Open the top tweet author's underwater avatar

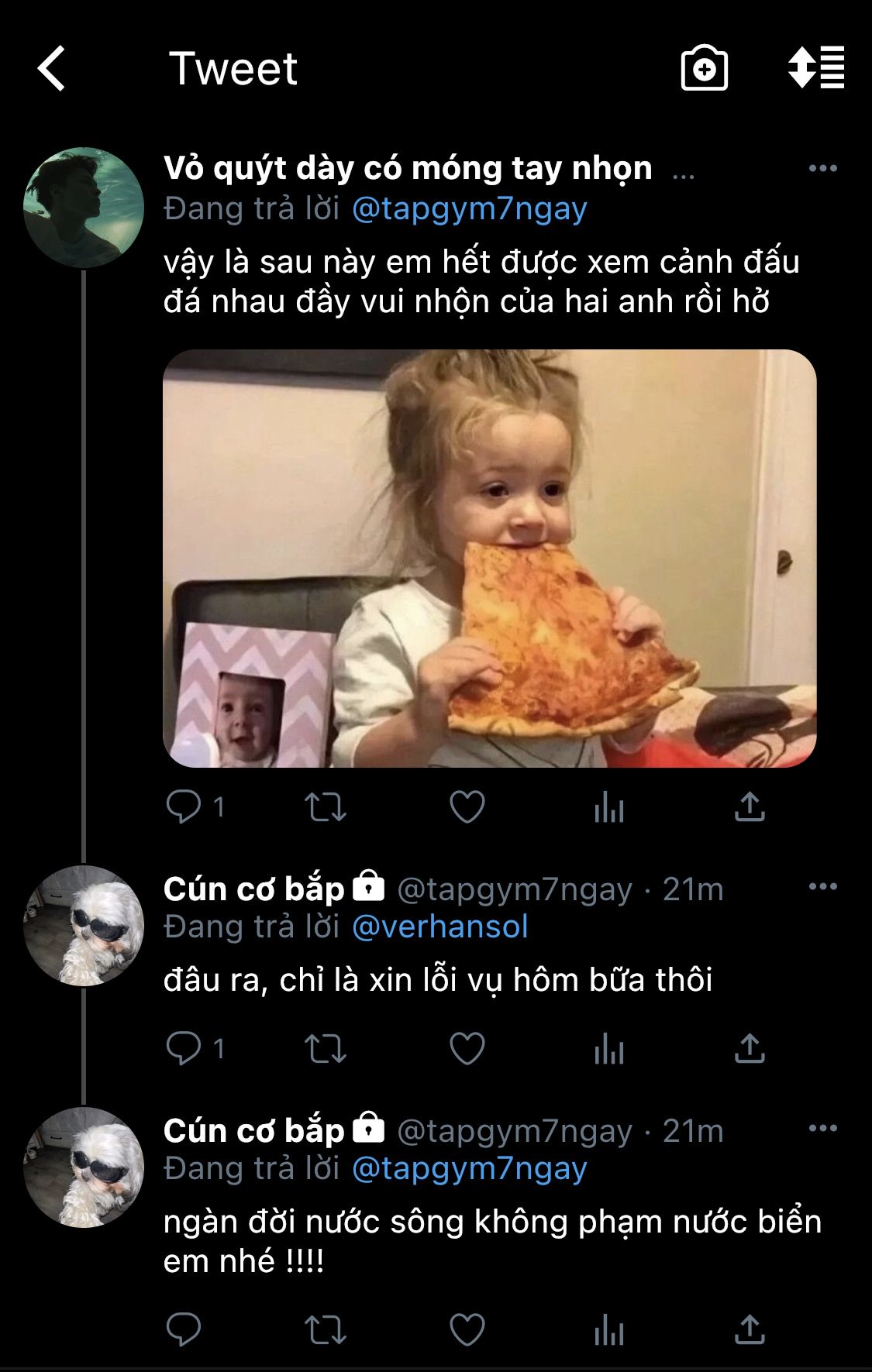(84, 208)
